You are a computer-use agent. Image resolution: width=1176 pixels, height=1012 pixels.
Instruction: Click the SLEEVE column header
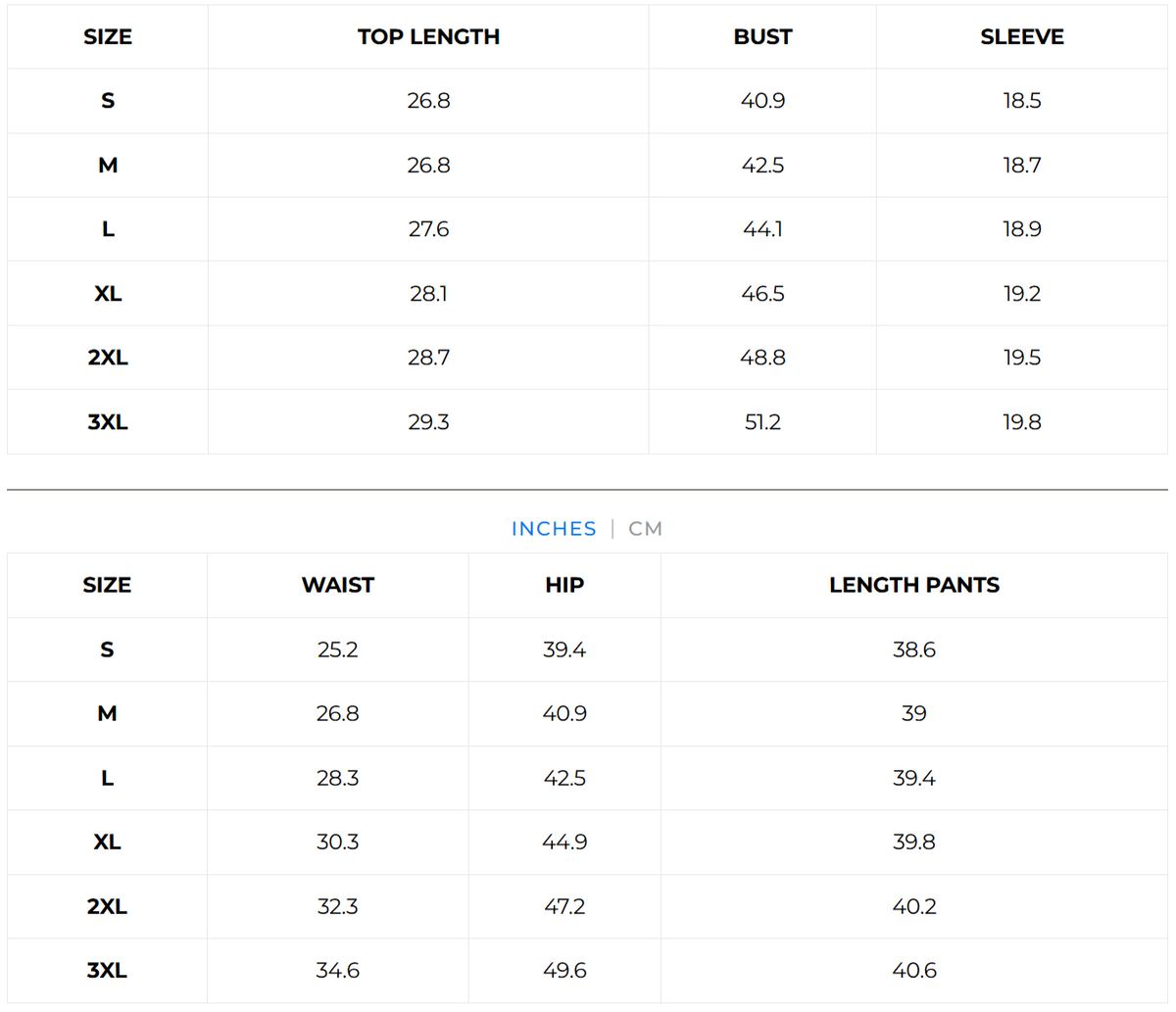1021,37
